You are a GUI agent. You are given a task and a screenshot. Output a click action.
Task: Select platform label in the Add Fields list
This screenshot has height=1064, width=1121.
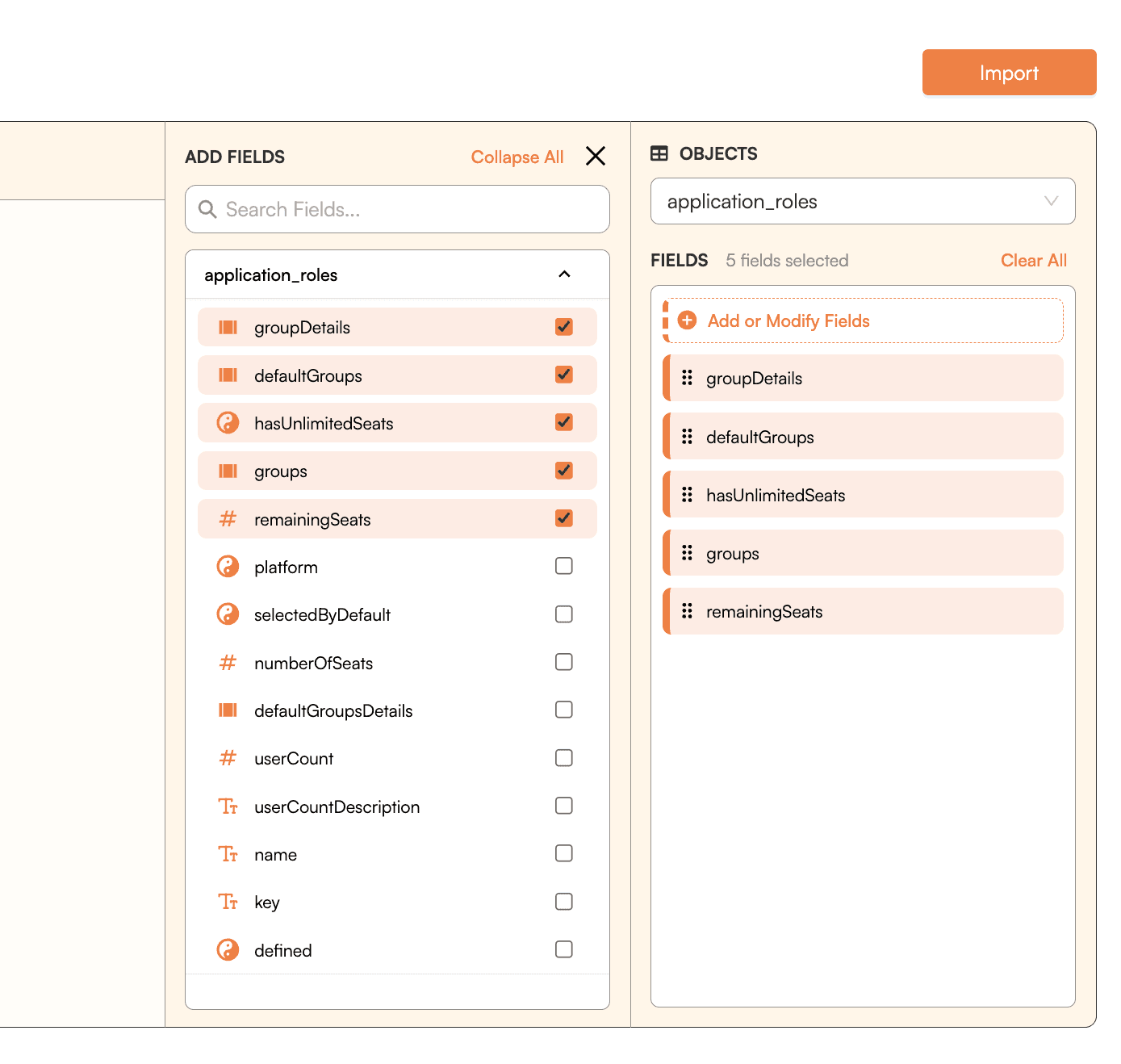pyautogui.click(x=286, y=568)
